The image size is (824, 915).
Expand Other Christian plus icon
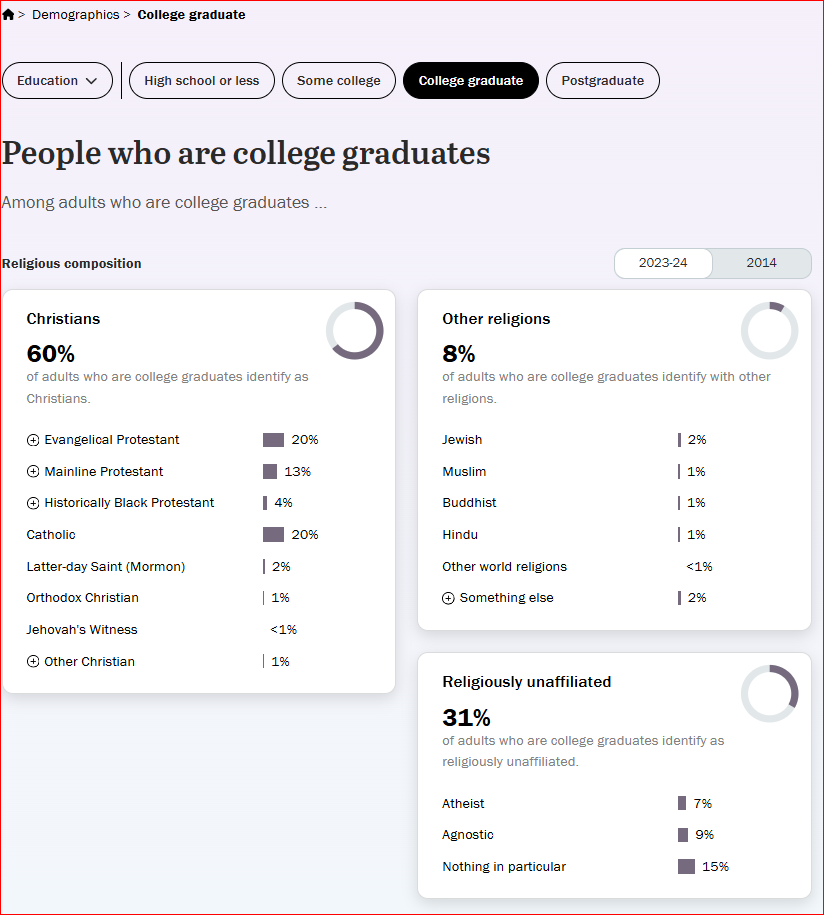click(x=33, y=661)
